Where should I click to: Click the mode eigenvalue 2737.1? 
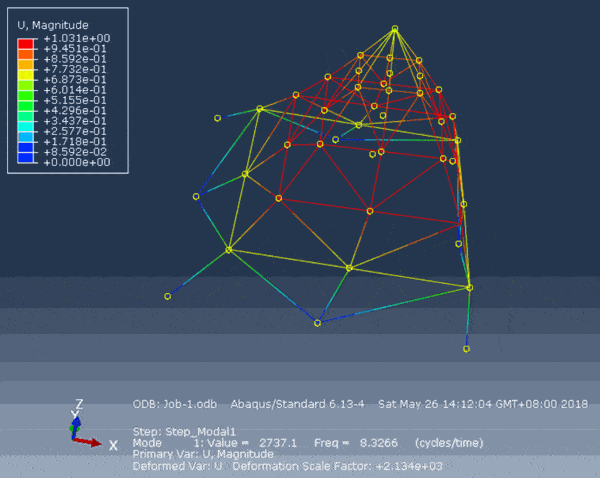point(278,443)
